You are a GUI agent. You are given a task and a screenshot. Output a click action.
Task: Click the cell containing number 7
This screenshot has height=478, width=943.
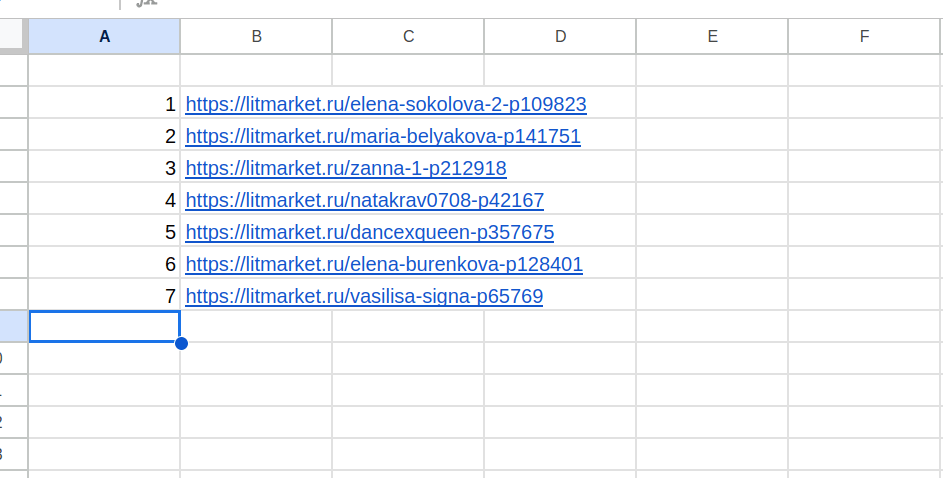tap(104, 296)
